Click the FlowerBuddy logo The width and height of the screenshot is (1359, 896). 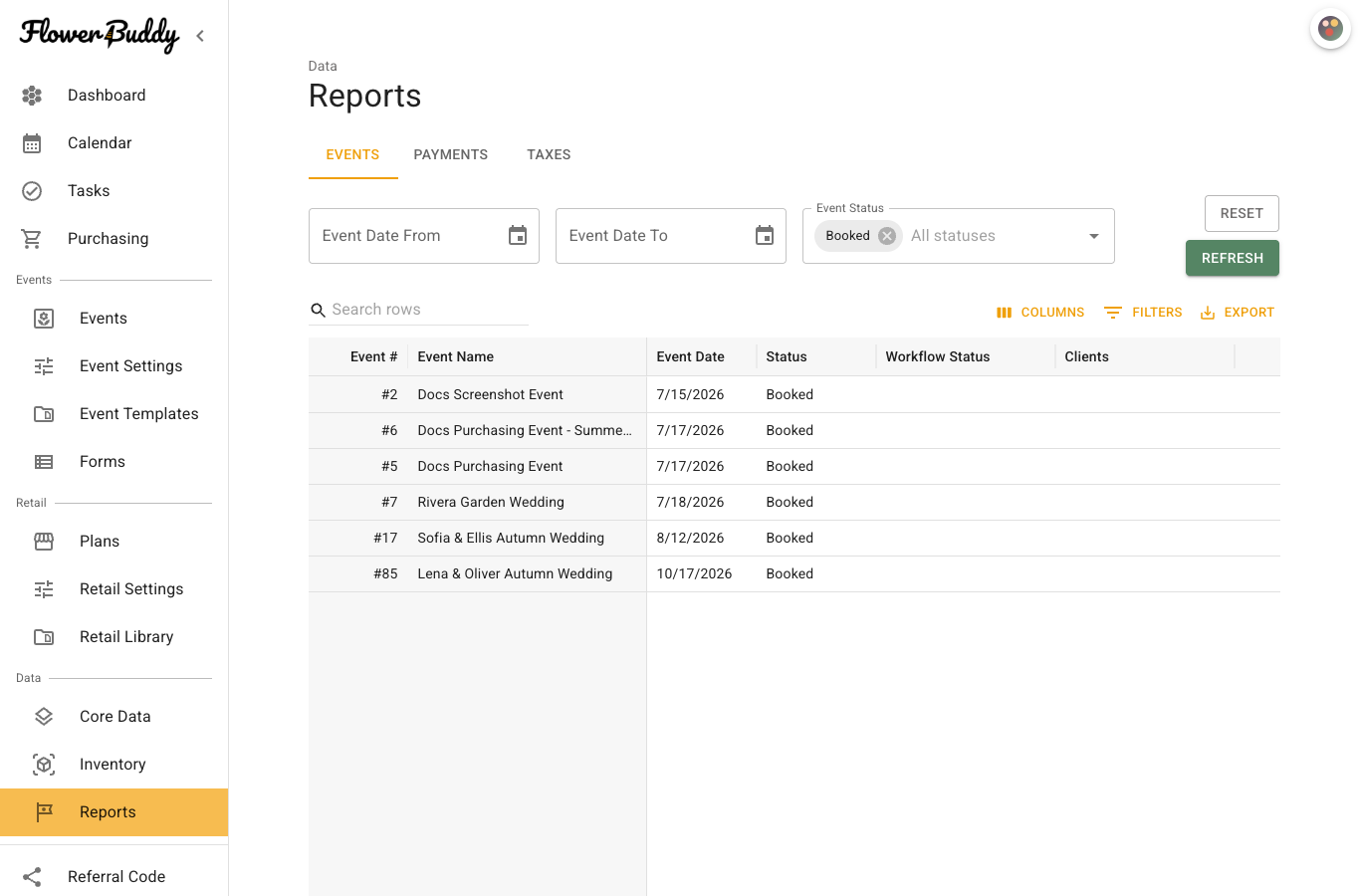tap(100, 36)
